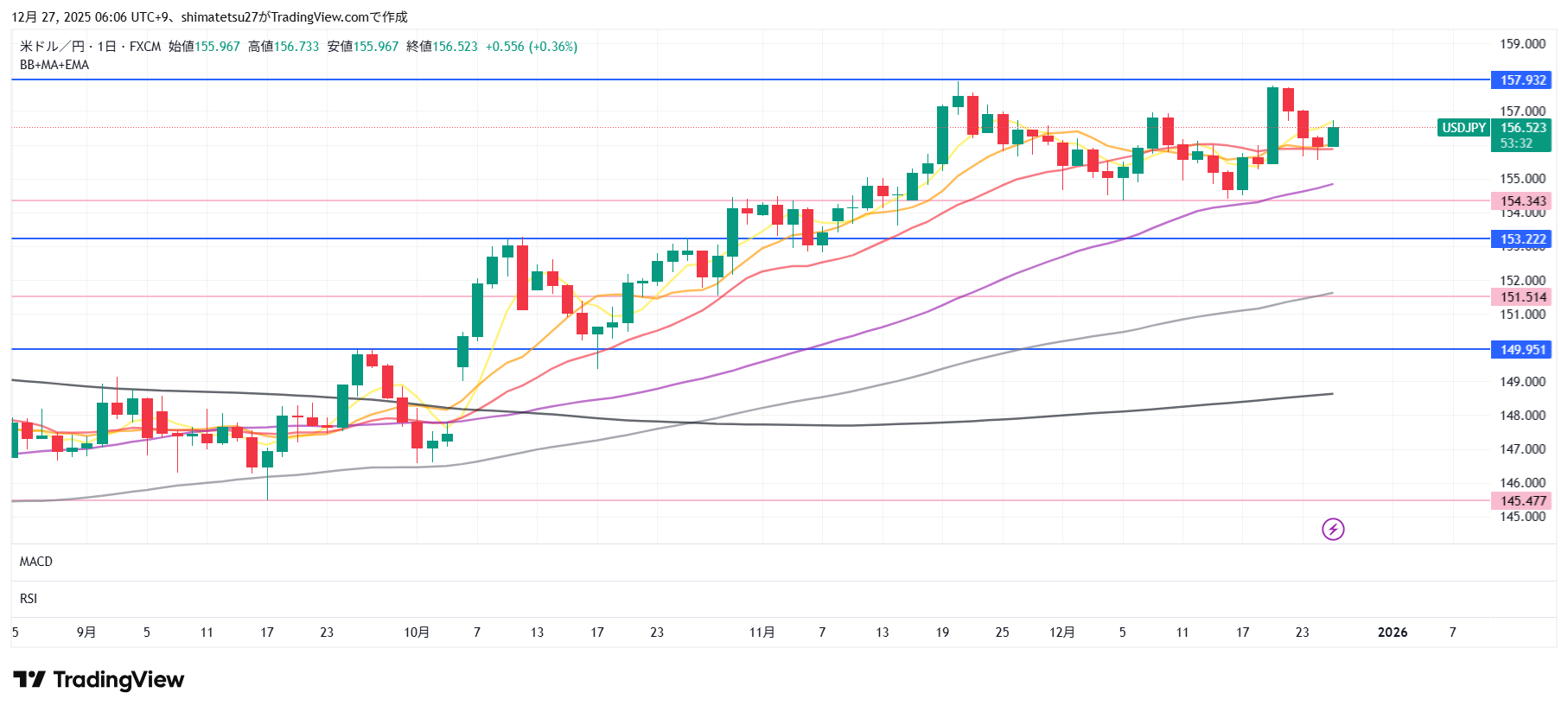Image resolution: width=1568 pixels, height=712 pixels.
Task: Select the 156.523 current price label
Action: tap(1522, 128)
